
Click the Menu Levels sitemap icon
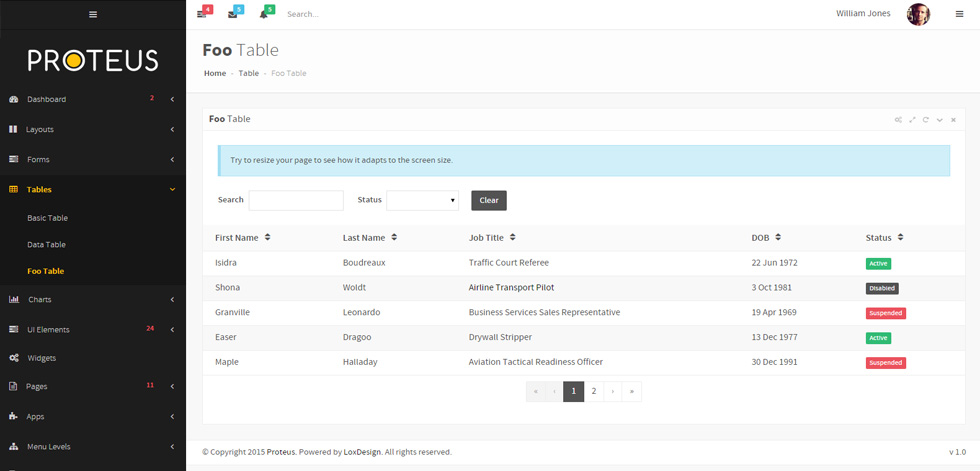pos(14,447)
